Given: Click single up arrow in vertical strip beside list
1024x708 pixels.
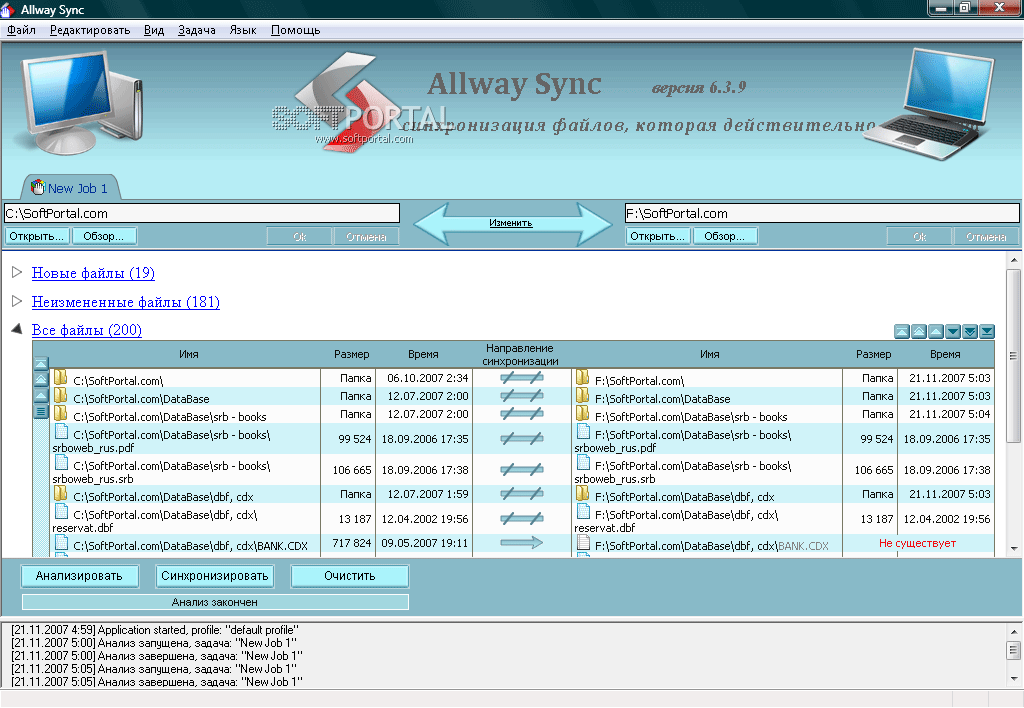Looking at the screenshot, I should click(x=41, y=395).
